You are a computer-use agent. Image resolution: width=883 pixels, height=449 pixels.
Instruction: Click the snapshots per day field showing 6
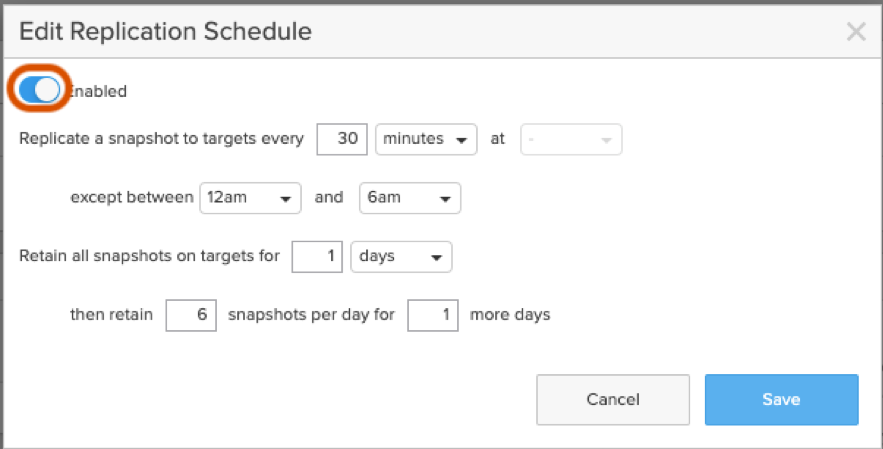coord(191,315)
